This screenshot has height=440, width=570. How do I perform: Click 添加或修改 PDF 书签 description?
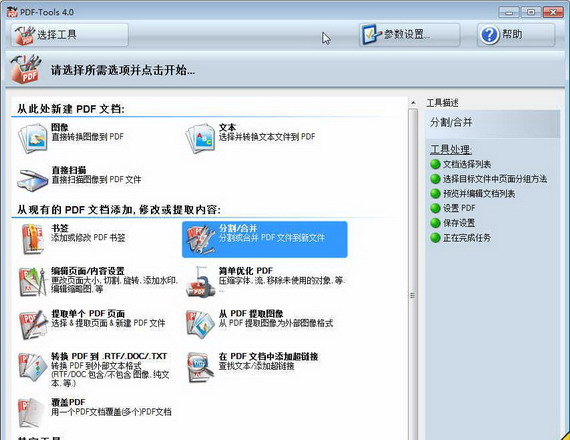coord(88,238)
